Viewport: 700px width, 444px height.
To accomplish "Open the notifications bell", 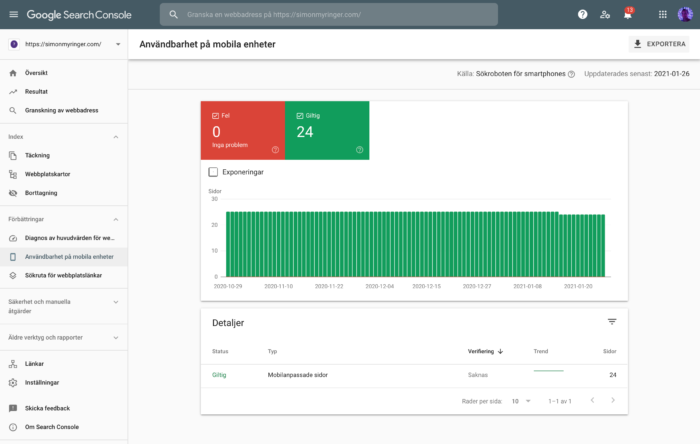I will click(628, 14).
